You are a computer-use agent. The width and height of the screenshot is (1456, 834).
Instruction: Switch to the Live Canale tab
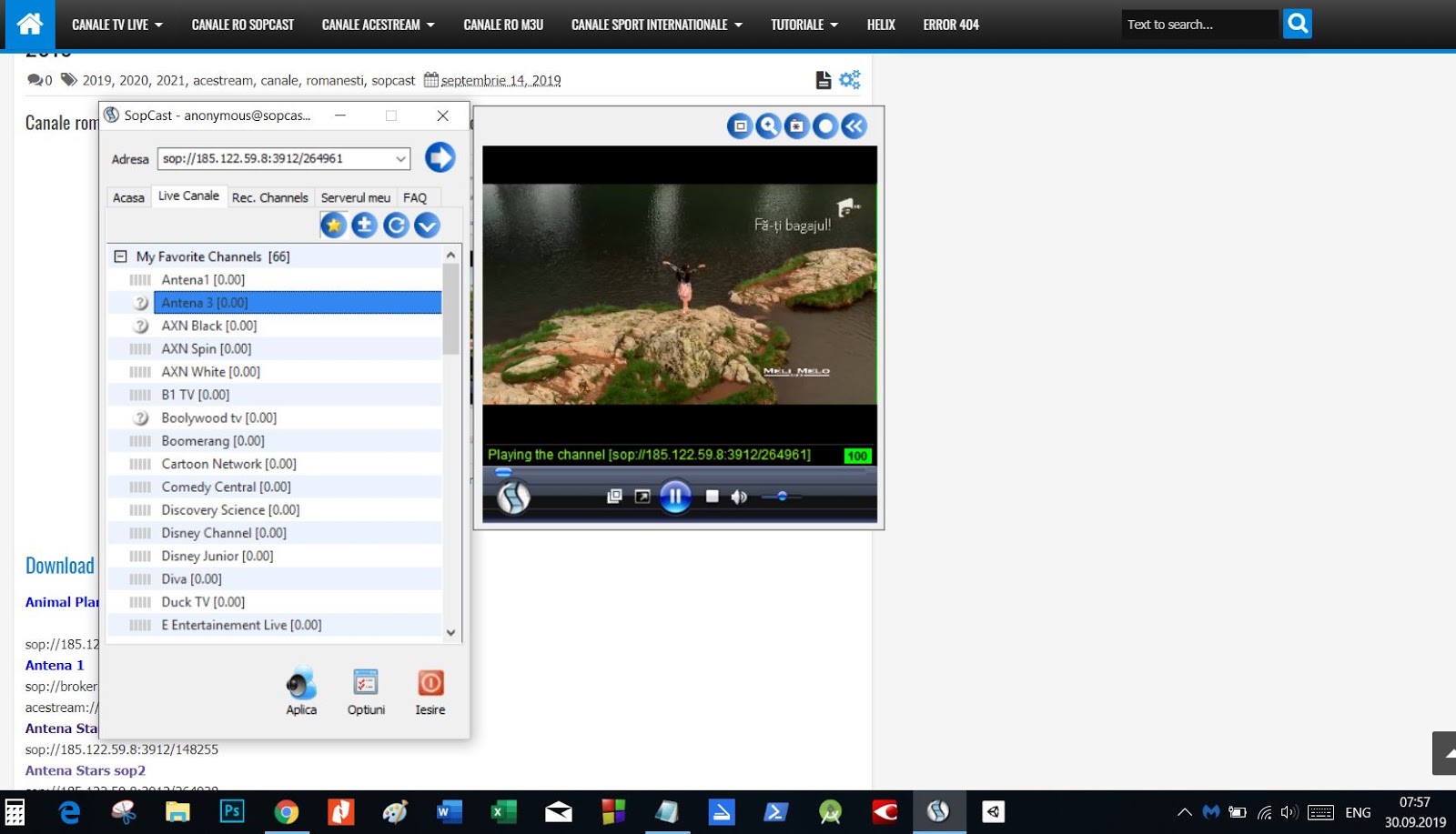tap(188, 196)
